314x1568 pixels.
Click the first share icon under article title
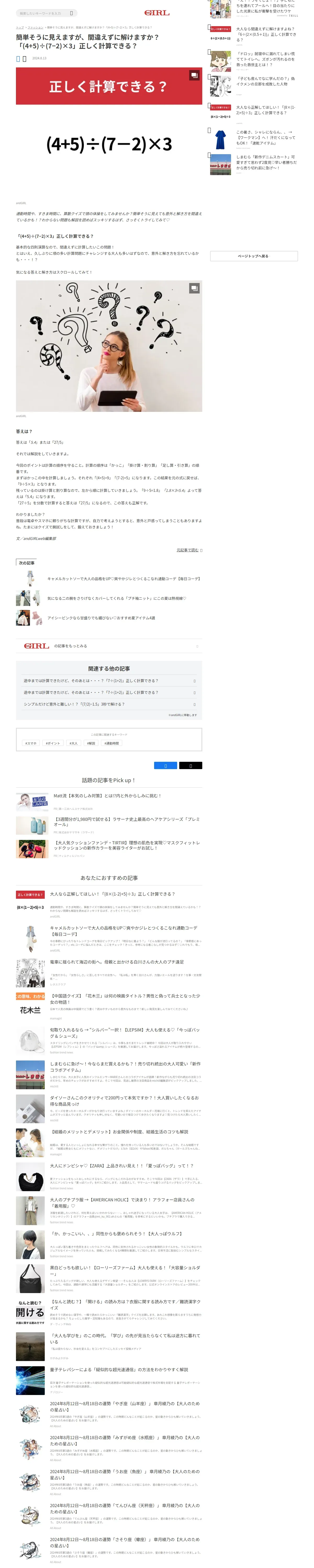click(x=18, y=59)
